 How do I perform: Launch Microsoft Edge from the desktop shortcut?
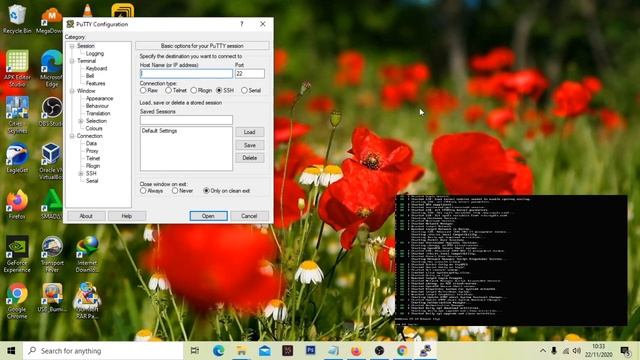coord(51,69)
